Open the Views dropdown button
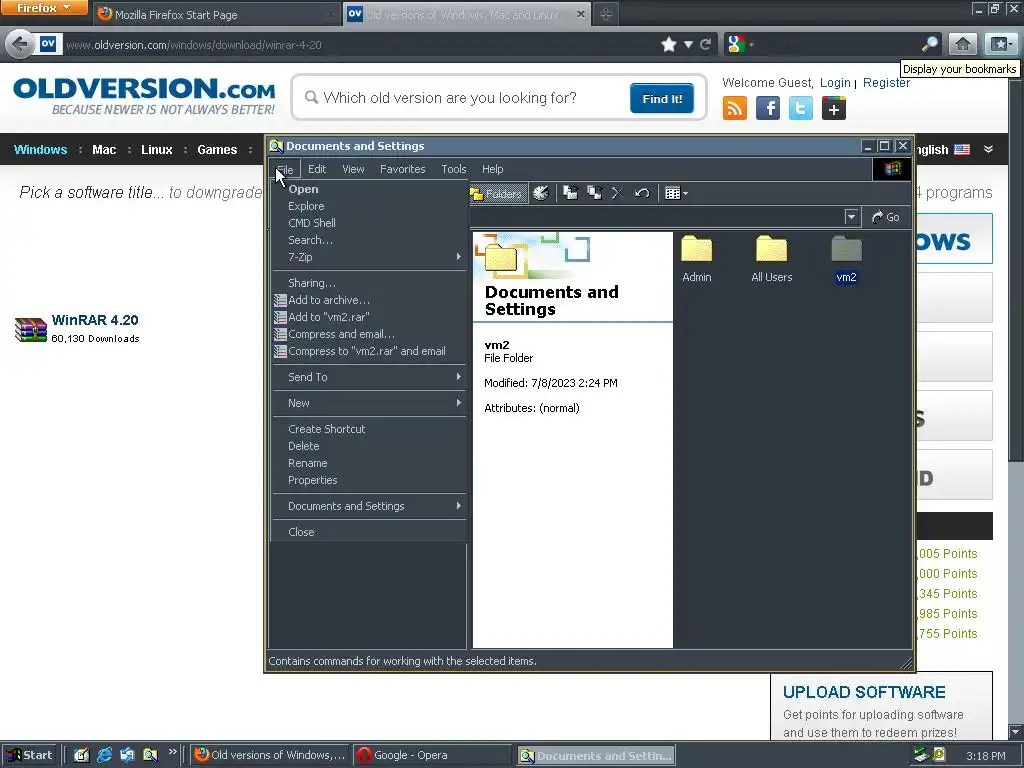 tap(676, 193)
